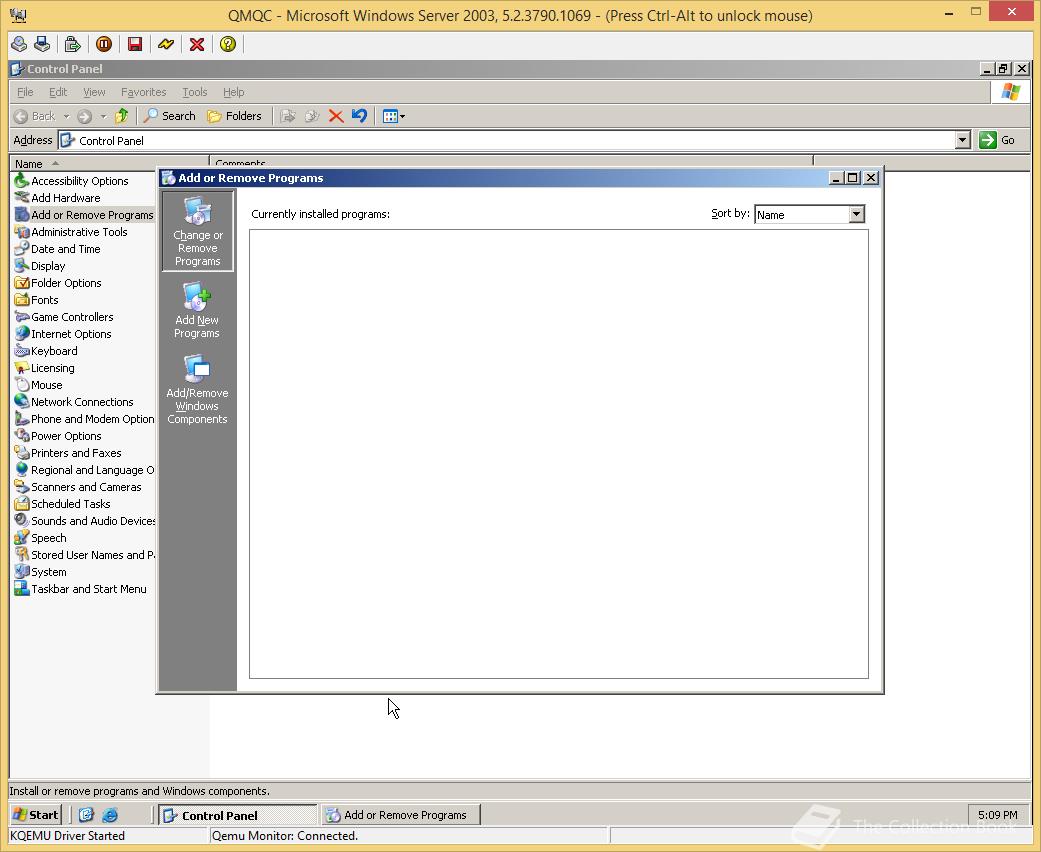The image size is (1041, 852).
Task: Open System control panel item
Action: pos(40,572)
